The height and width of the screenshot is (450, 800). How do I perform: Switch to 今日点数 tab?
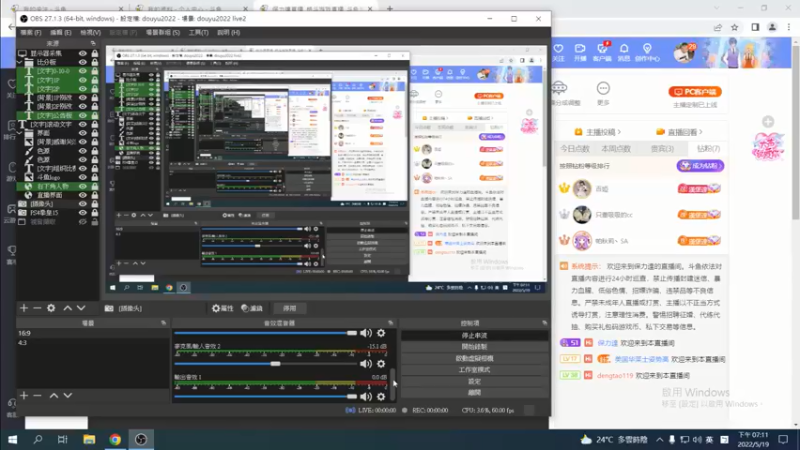(575, 148)
